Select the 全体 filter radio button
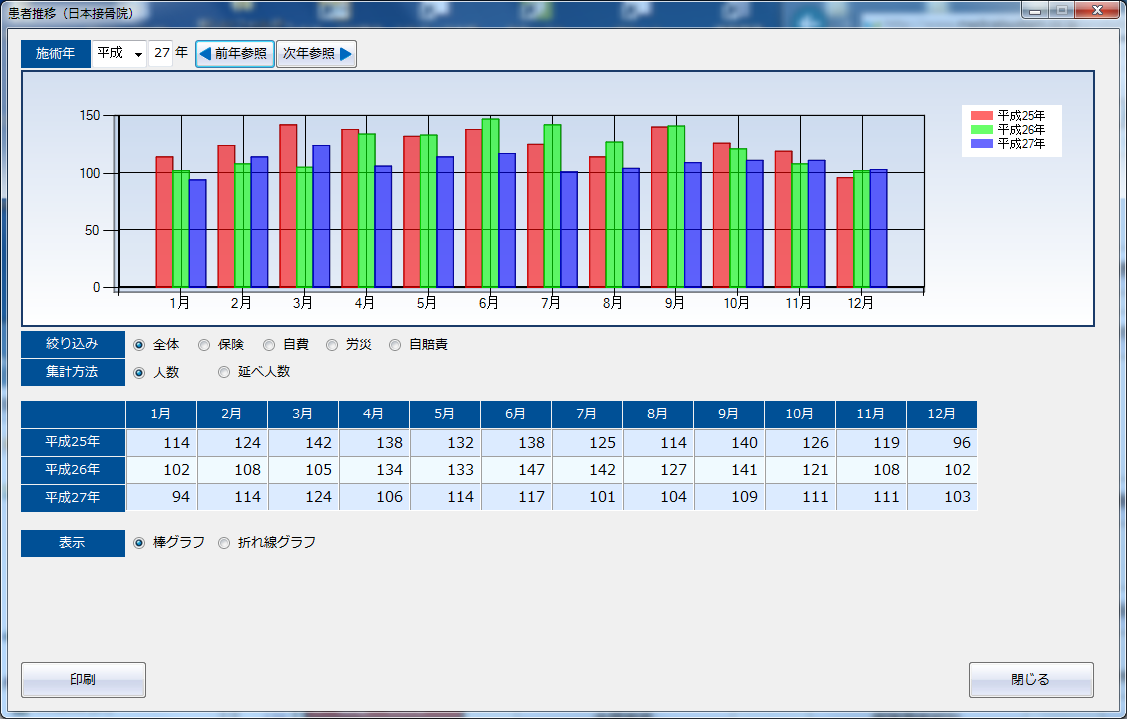Screen dimensions: 1127x719 tap(140, 345)
